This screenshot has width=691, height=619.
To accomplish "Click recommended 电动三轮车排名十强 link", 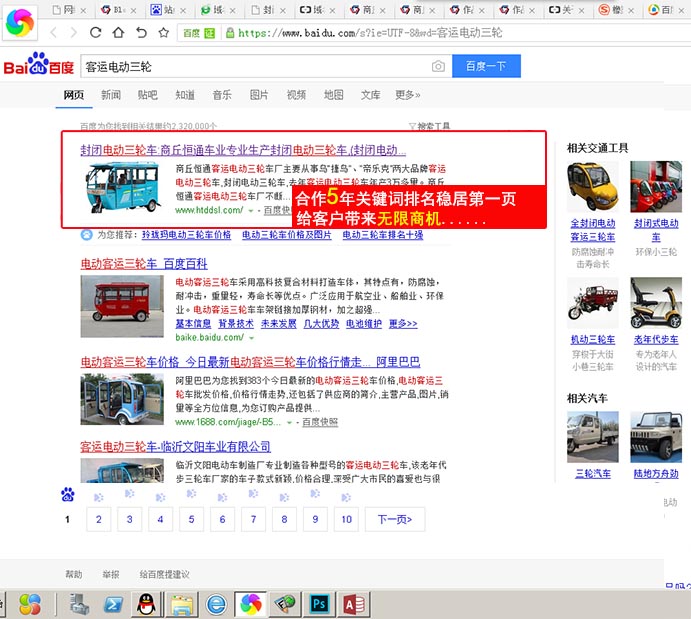I will [383, 235].
